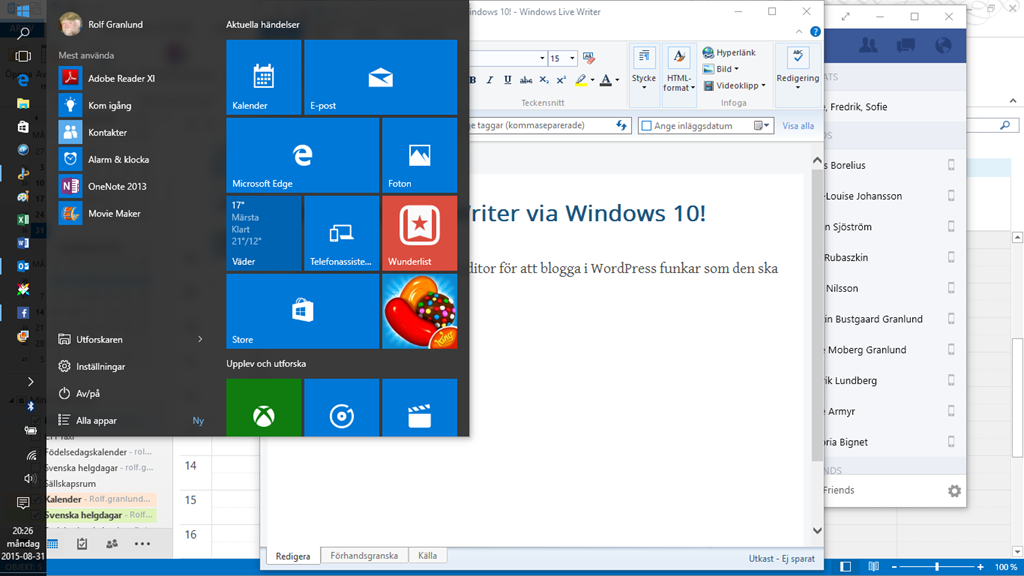Click the zoom slider in status bar
Viewport: 1024px width, 576px height.
[x=937, y=567]
